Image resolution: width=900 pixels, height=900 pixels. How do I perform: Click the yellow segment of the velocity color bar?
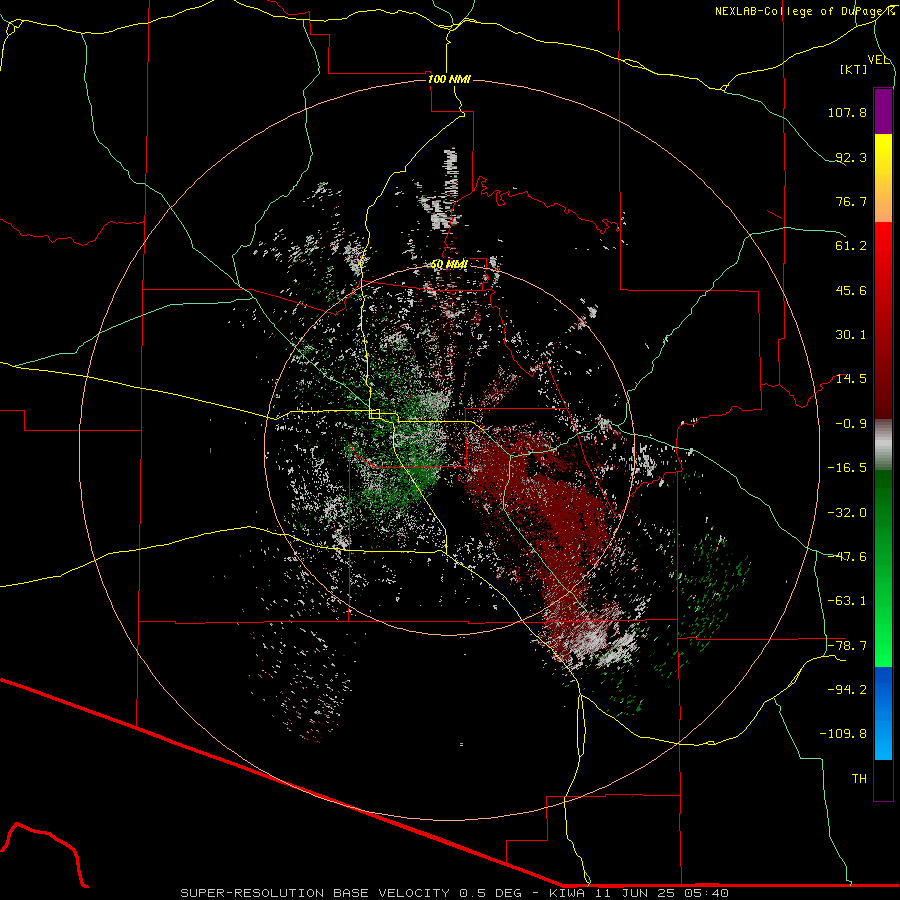click(883, 158)
